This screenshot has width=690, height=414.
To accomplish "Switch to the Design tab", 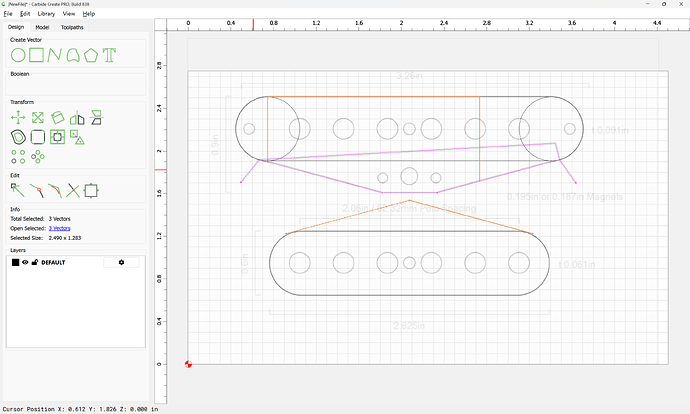I will (x=16, y=27).
